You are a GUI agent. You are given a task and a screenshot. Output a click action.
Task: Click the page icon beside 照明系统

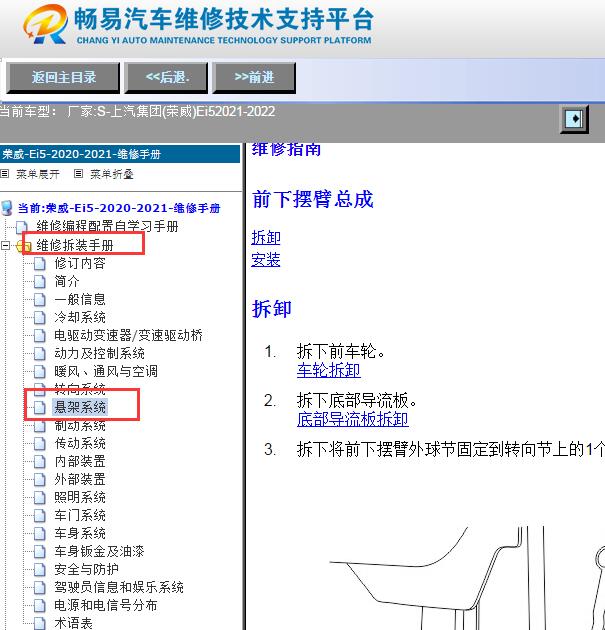(x=39, y=497)
